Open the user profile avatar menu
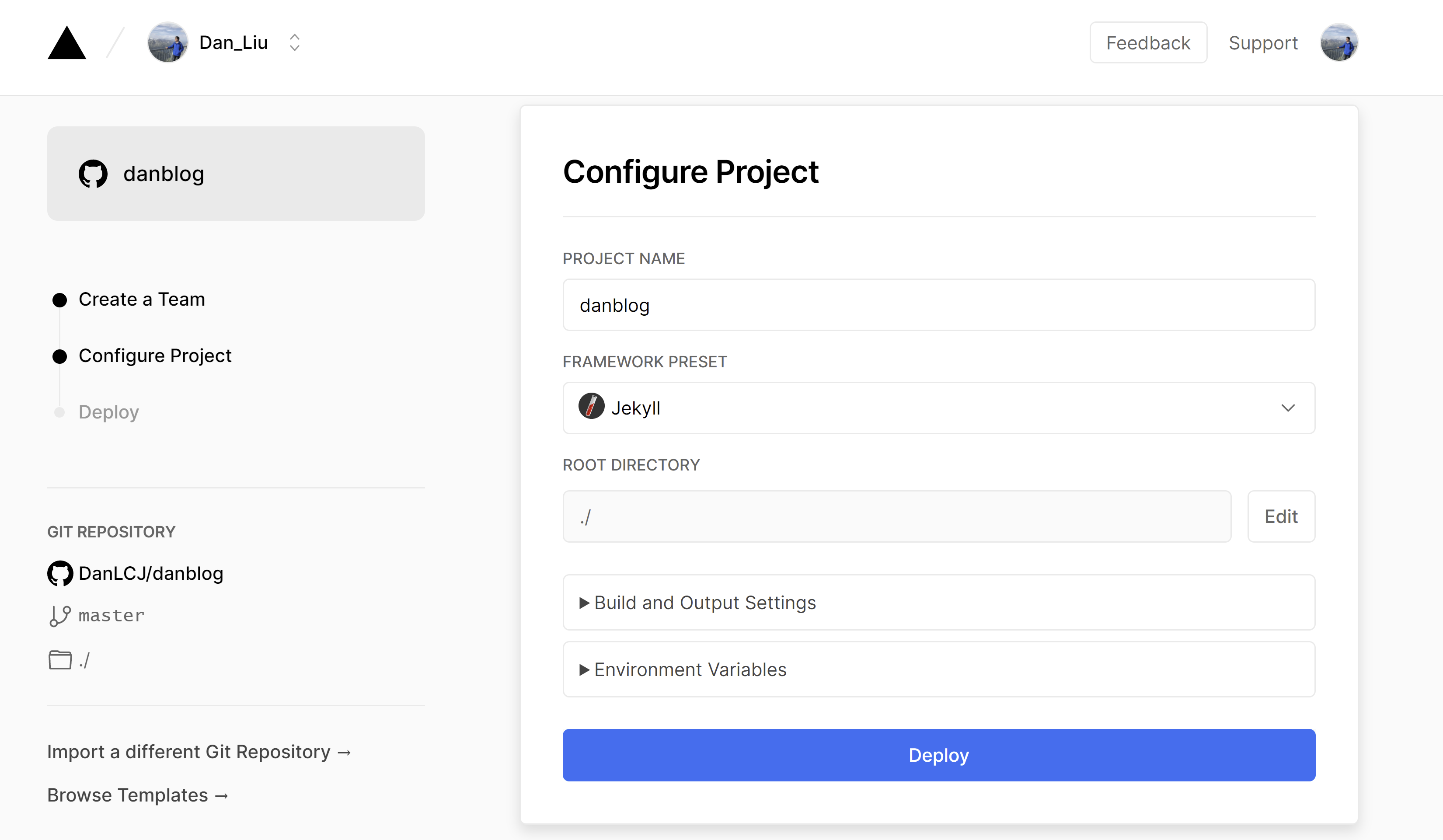Image resolution: width=1443 pixels, height=840 pixels. 1339,43
